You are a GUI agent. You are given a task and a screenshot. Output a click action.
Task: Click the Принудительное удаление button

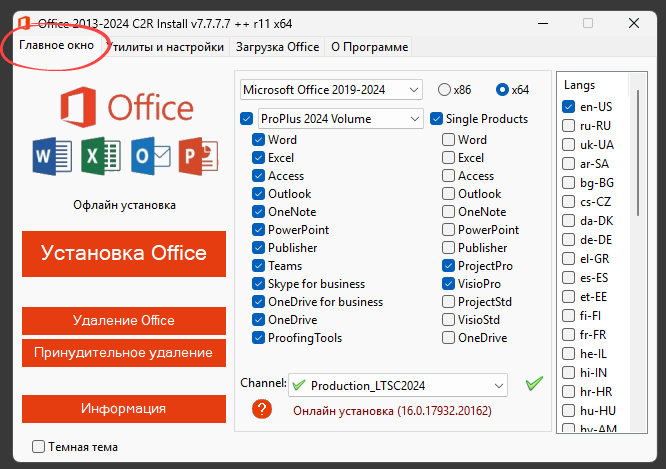click(123, 353)
